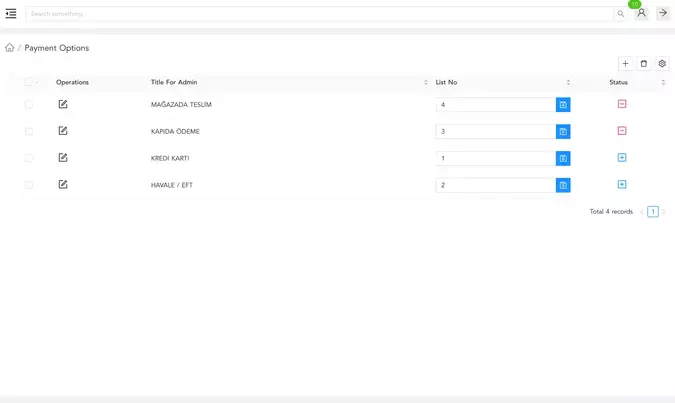Click the List No field with value 3

(x=495, y=131)
